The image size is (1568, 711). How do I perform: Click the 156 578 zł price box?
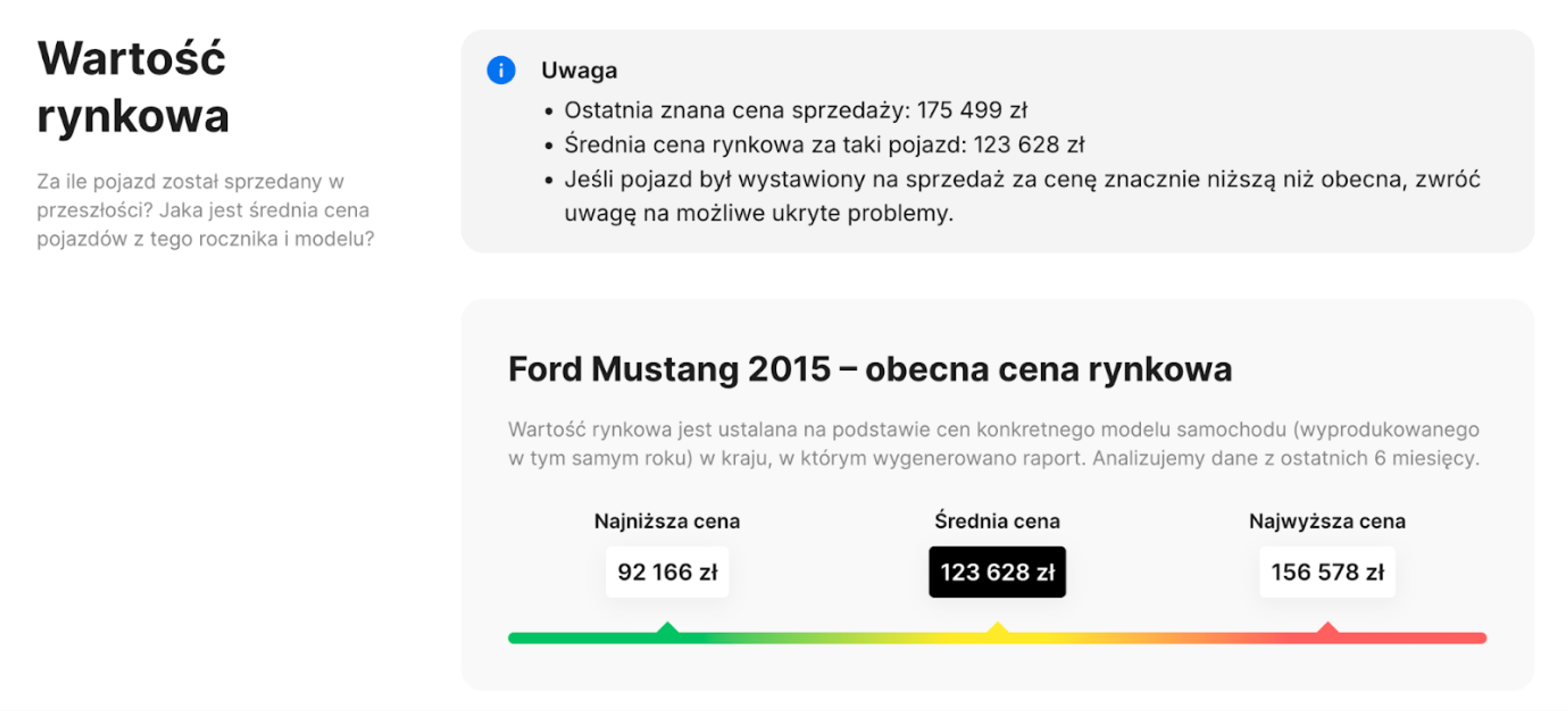[x=1327, y=572]
